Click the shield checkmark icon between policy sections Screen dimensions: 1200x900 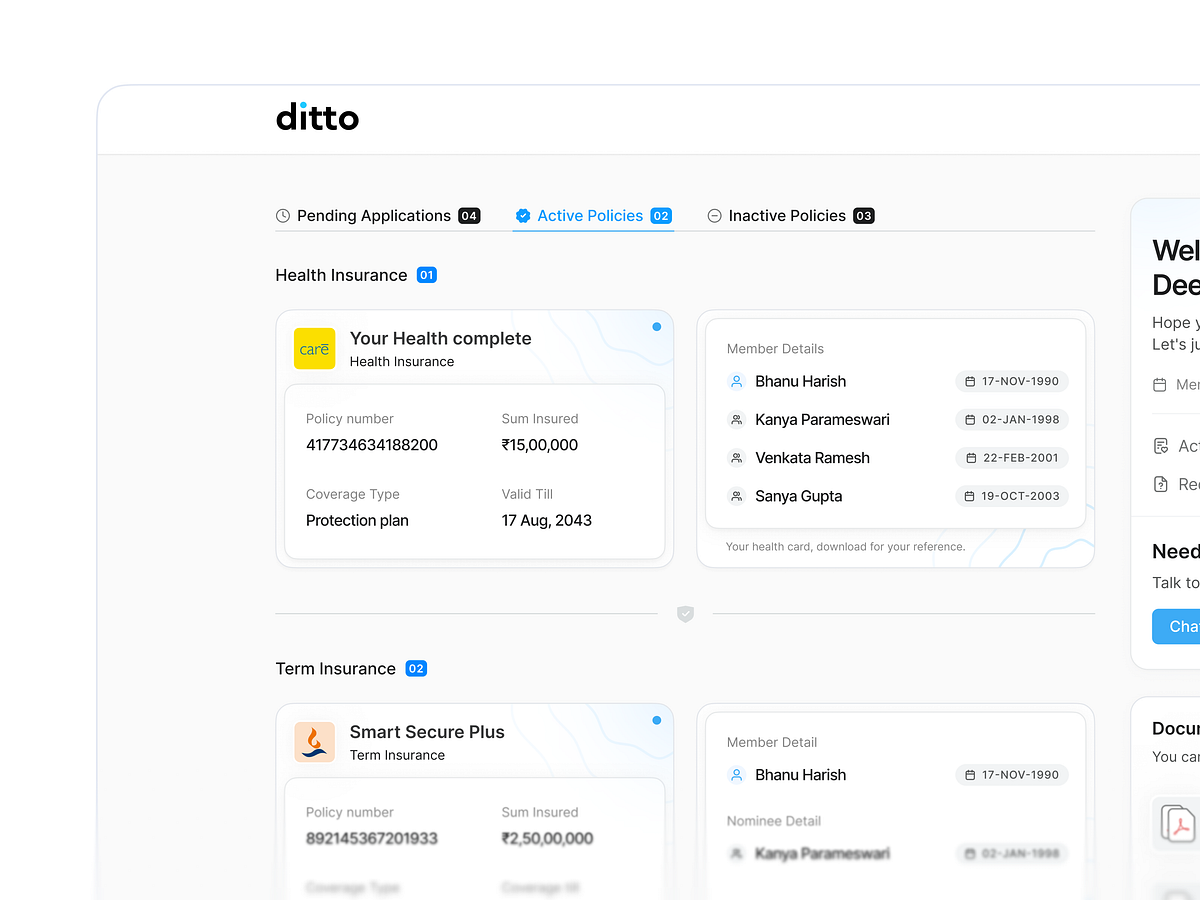point(685,614)
